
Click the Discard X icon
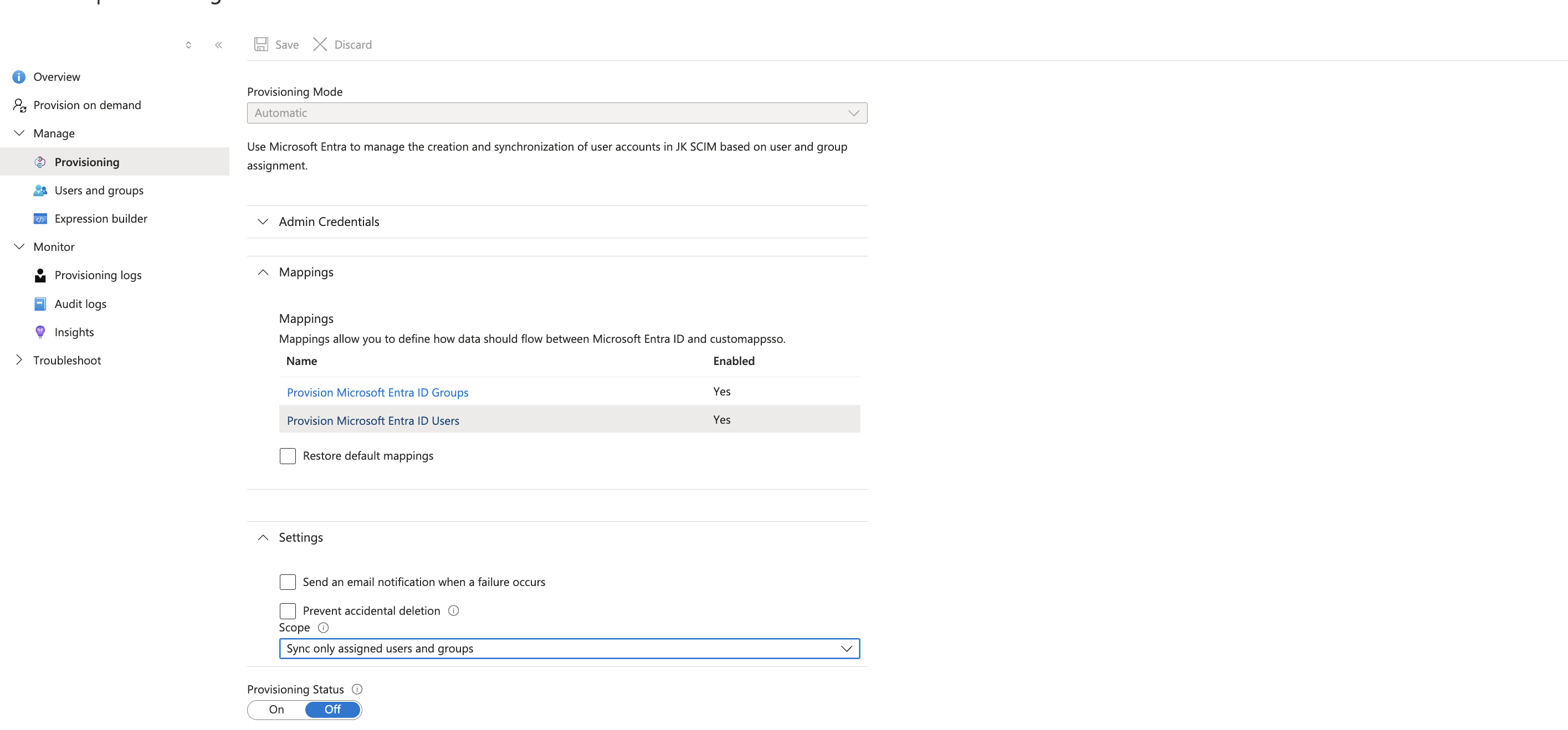[320, 44]
